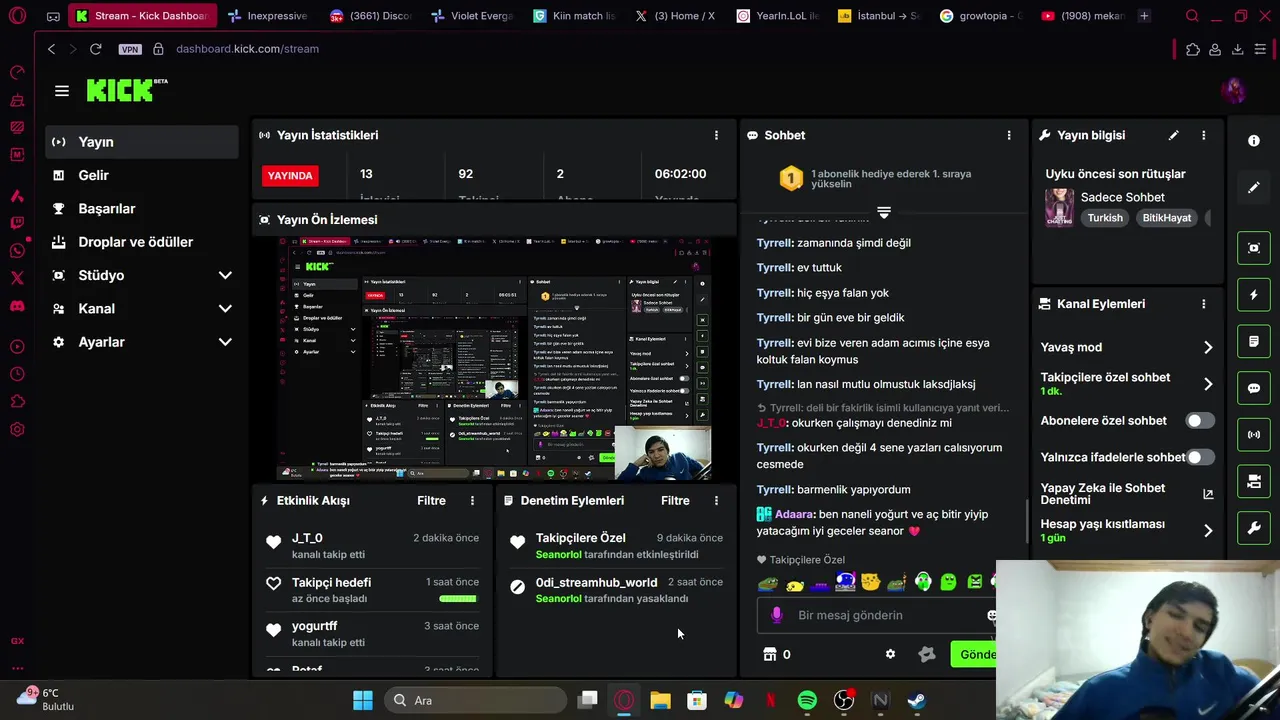Click the broadcast signal icon in right toolbar
Screen dimensions: 1280x720
click(1254, 435)
